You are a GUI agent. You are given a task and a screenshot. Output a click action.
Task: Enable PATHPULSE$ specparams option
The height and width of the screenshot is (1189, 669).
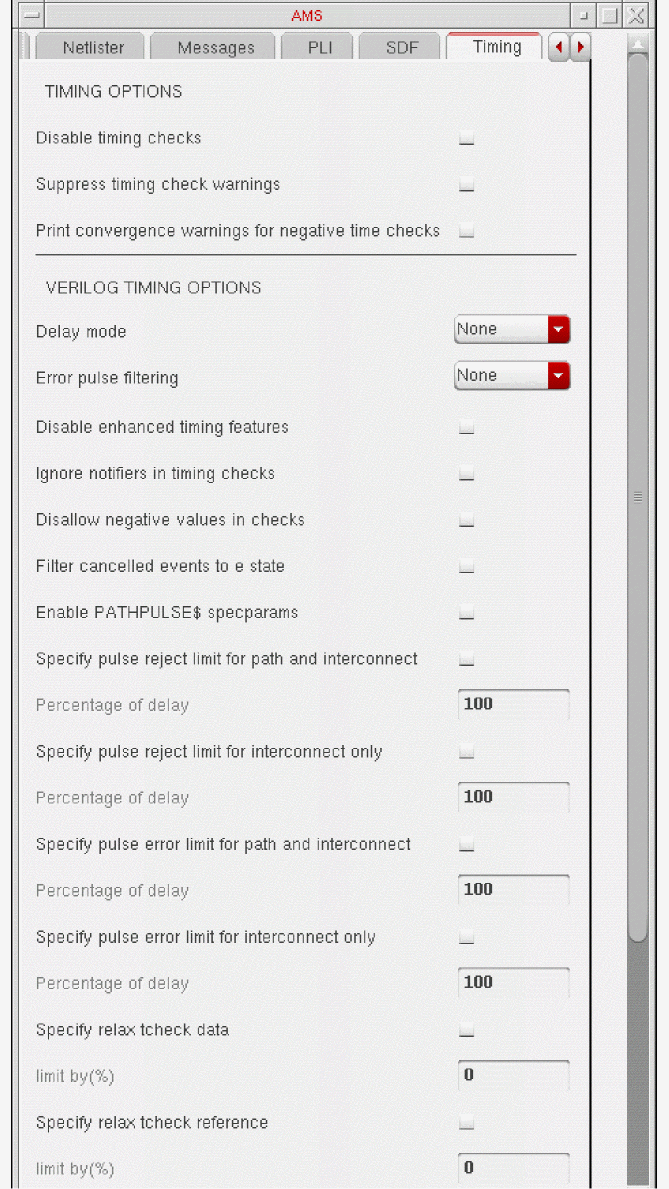[466, 614]
